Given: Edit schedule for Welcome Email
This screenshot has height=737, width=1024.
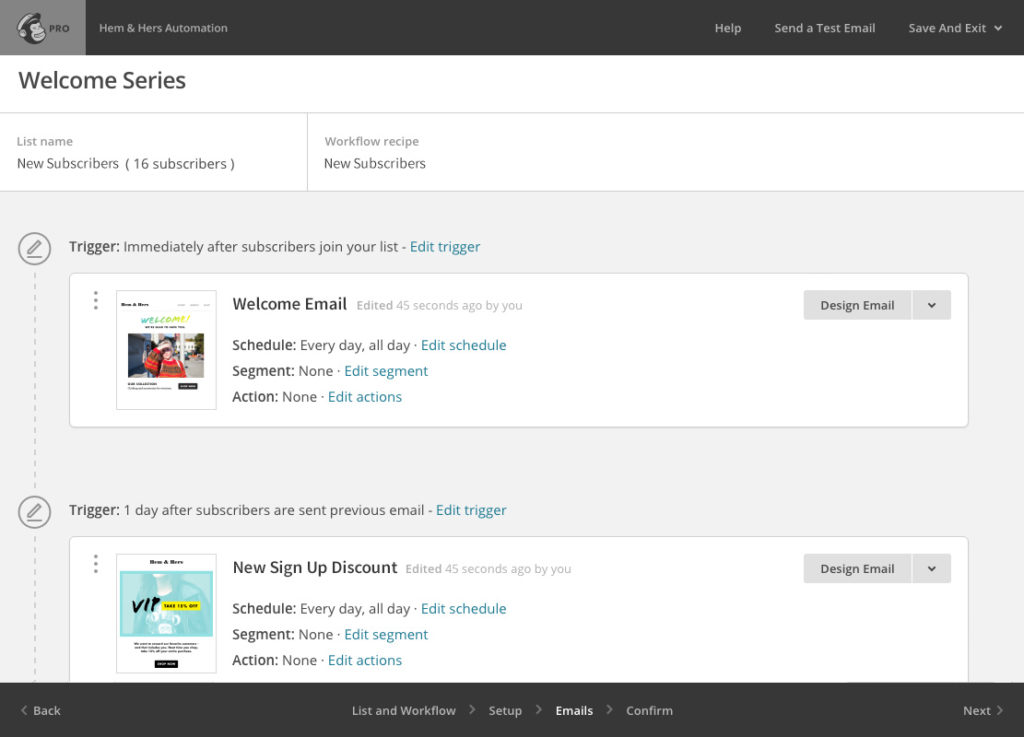Looking at the screenshot, I should (x=464, y=345).
